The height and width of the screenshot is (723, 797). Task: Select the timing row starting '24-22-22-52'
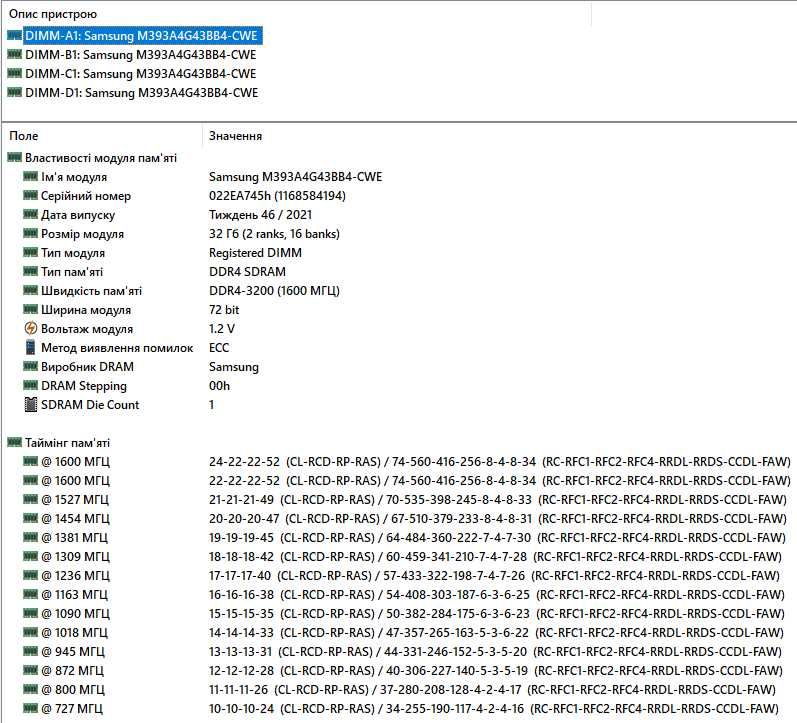click(x=500, y=462)
